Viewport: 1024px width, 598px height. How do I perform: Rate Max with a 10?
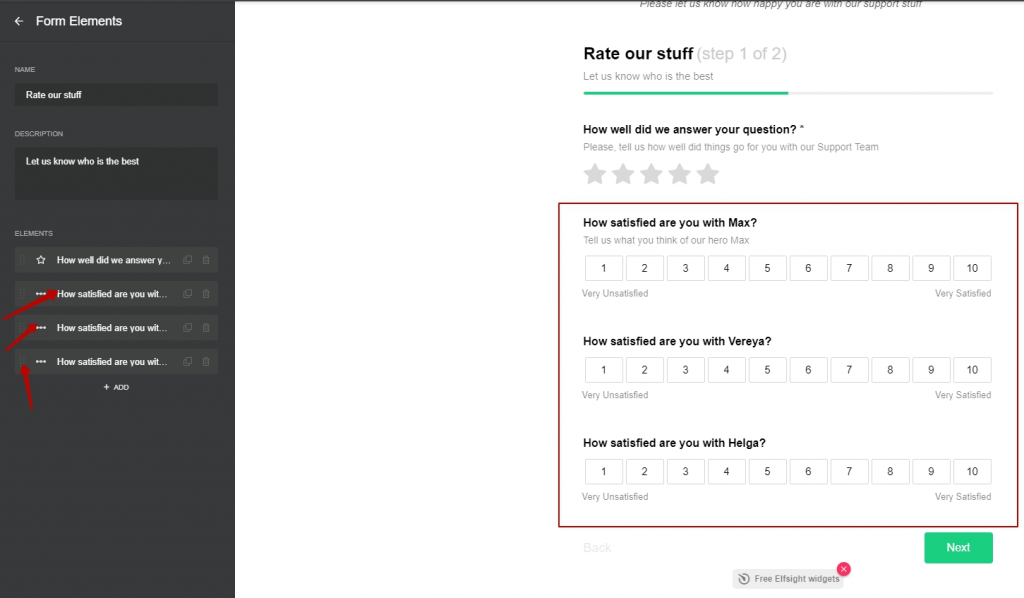pyautogui.click(x=972, y=268)
